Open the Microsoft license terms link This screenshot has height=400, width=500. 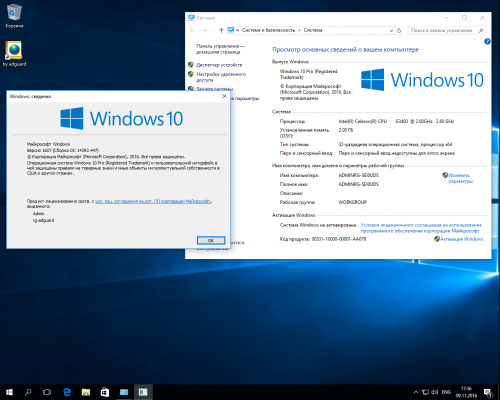point(153,201)
